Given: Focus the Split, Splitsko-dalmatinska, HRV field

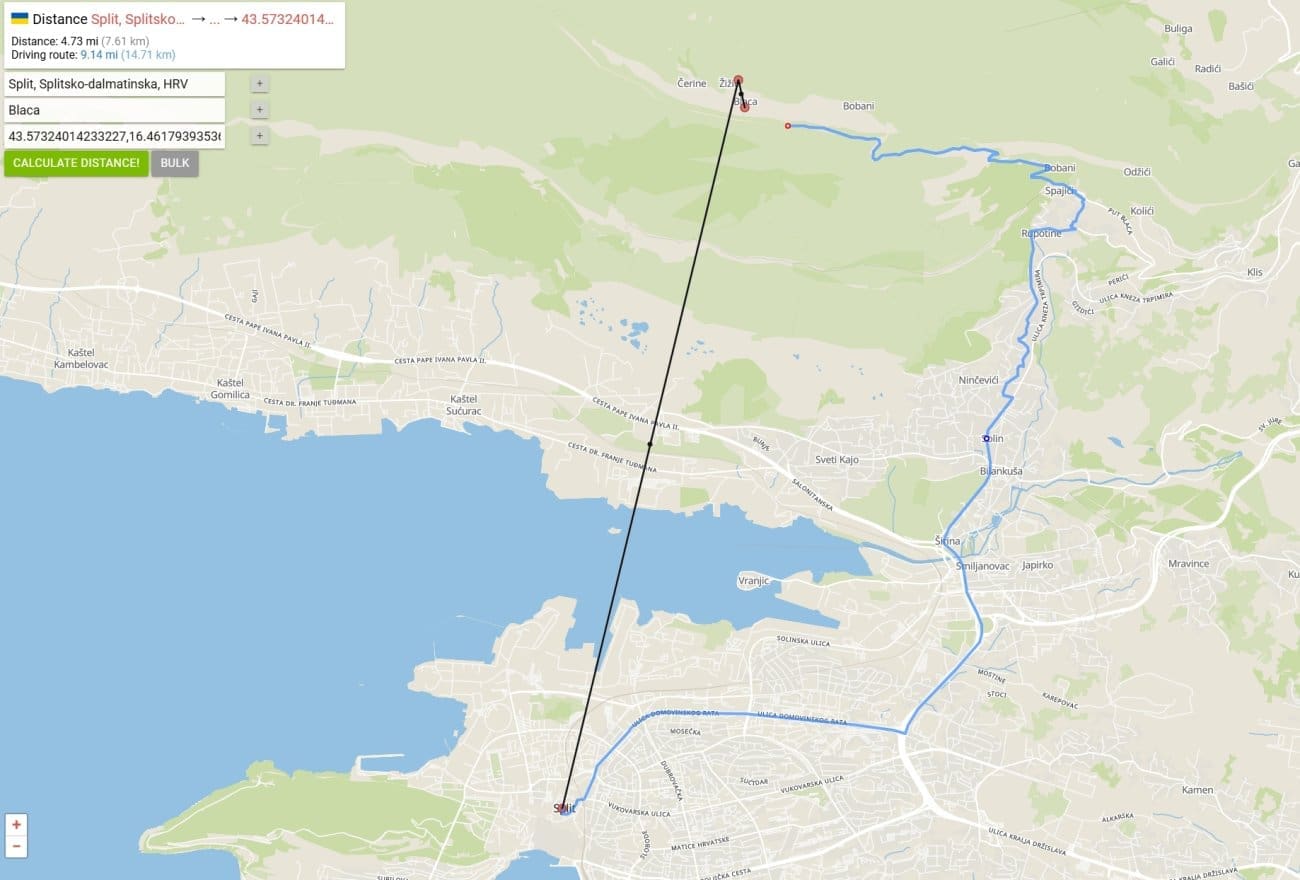Looking at the screenshot, I should click(x=114, y=84).
